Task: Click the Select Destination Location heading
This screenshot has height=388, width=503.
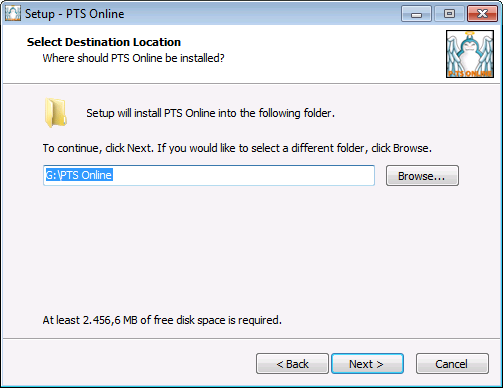Action: (104, 42)
